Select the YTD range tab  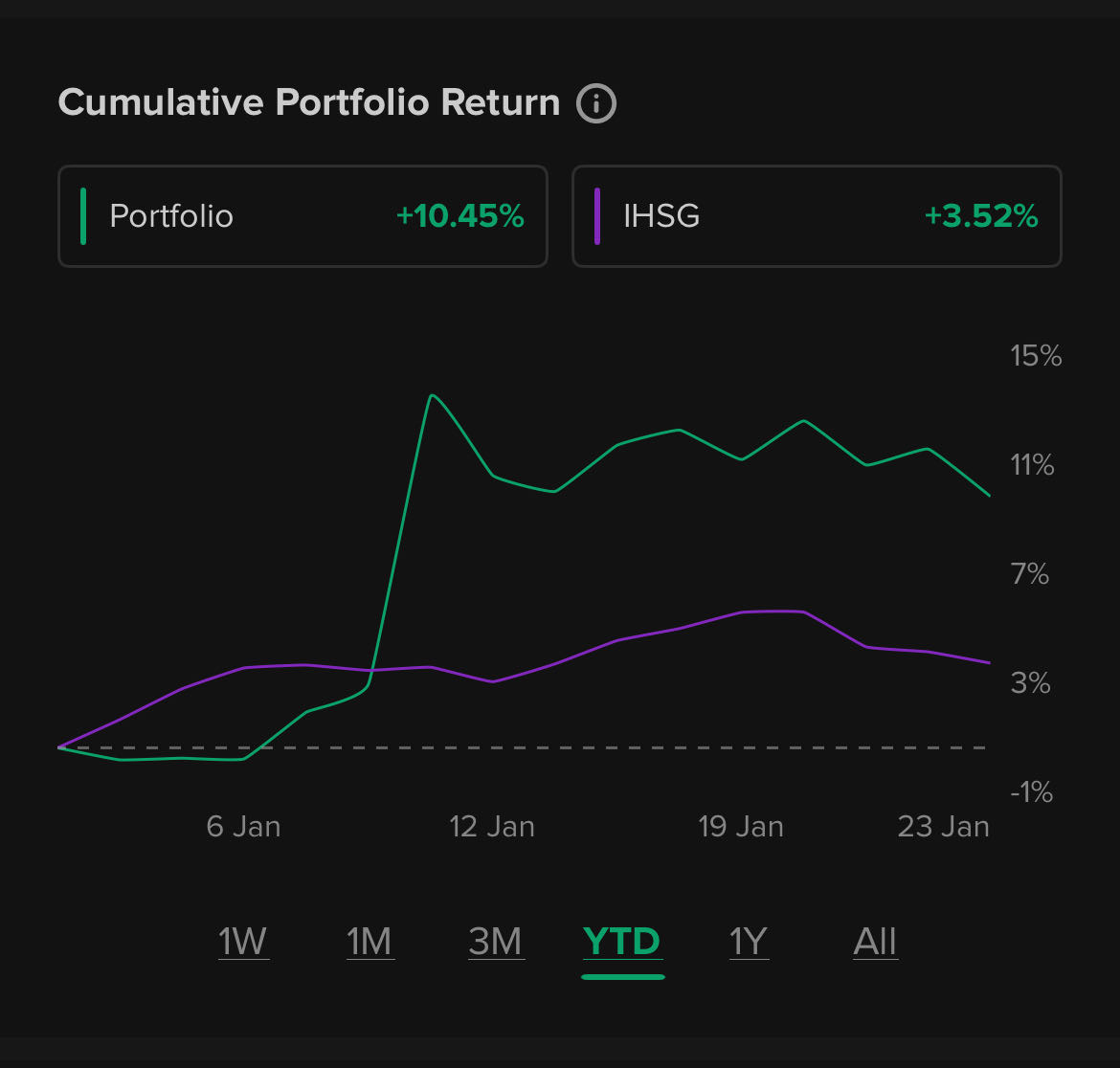(x=622, y=942)
